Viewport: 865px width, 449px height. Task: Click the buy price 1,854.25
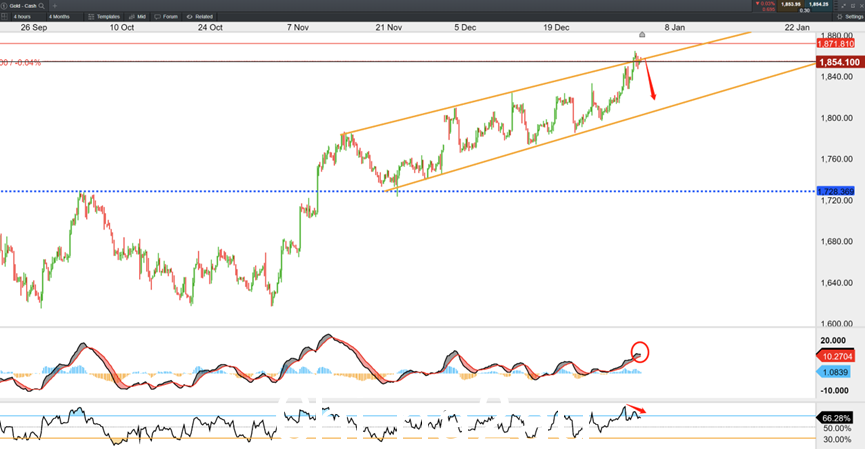tap(819, 4)
